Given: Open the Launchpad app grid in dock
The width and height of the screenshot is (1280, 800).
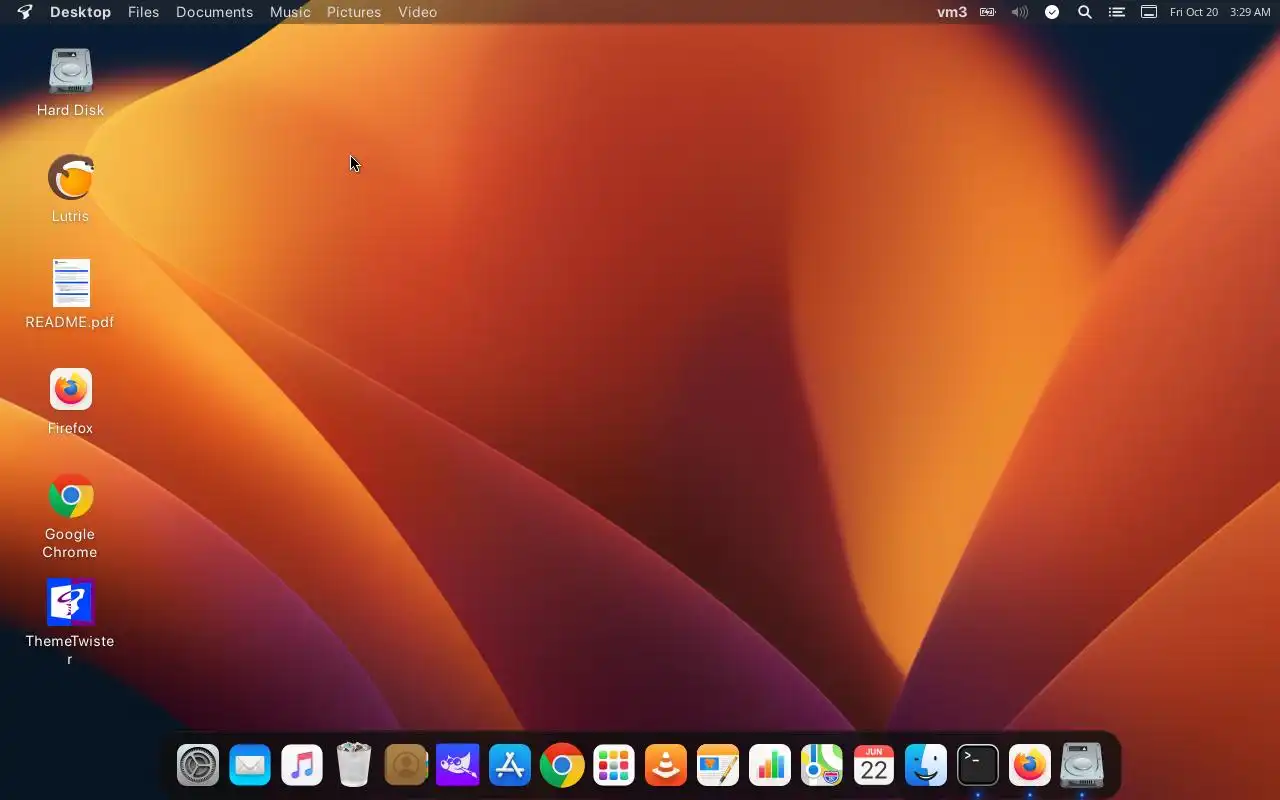Looking at the screenshot, I should pyautogui.click(x=614, y=766).
